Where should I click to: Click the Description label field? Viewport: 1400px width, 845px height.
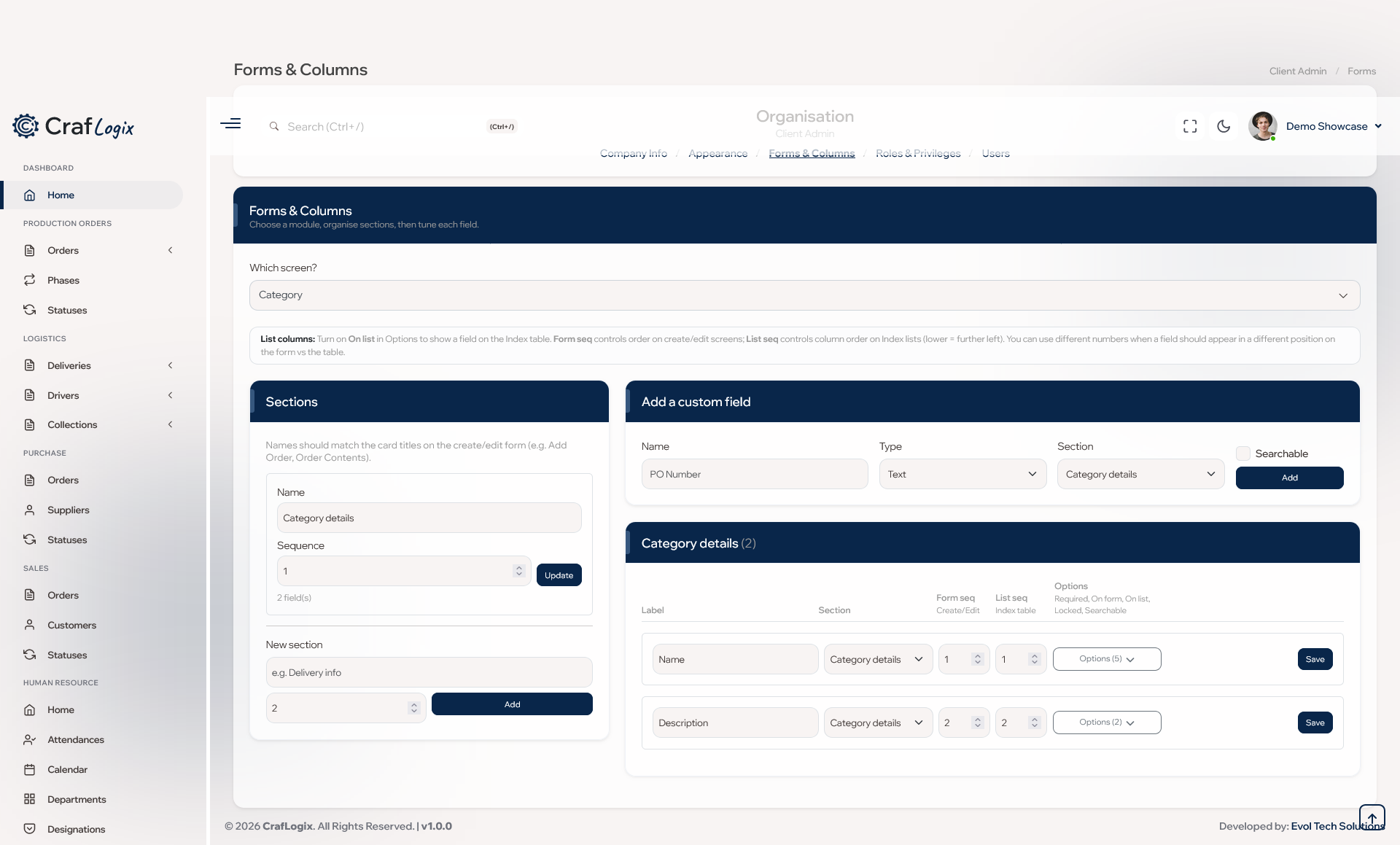pos(735,723)
